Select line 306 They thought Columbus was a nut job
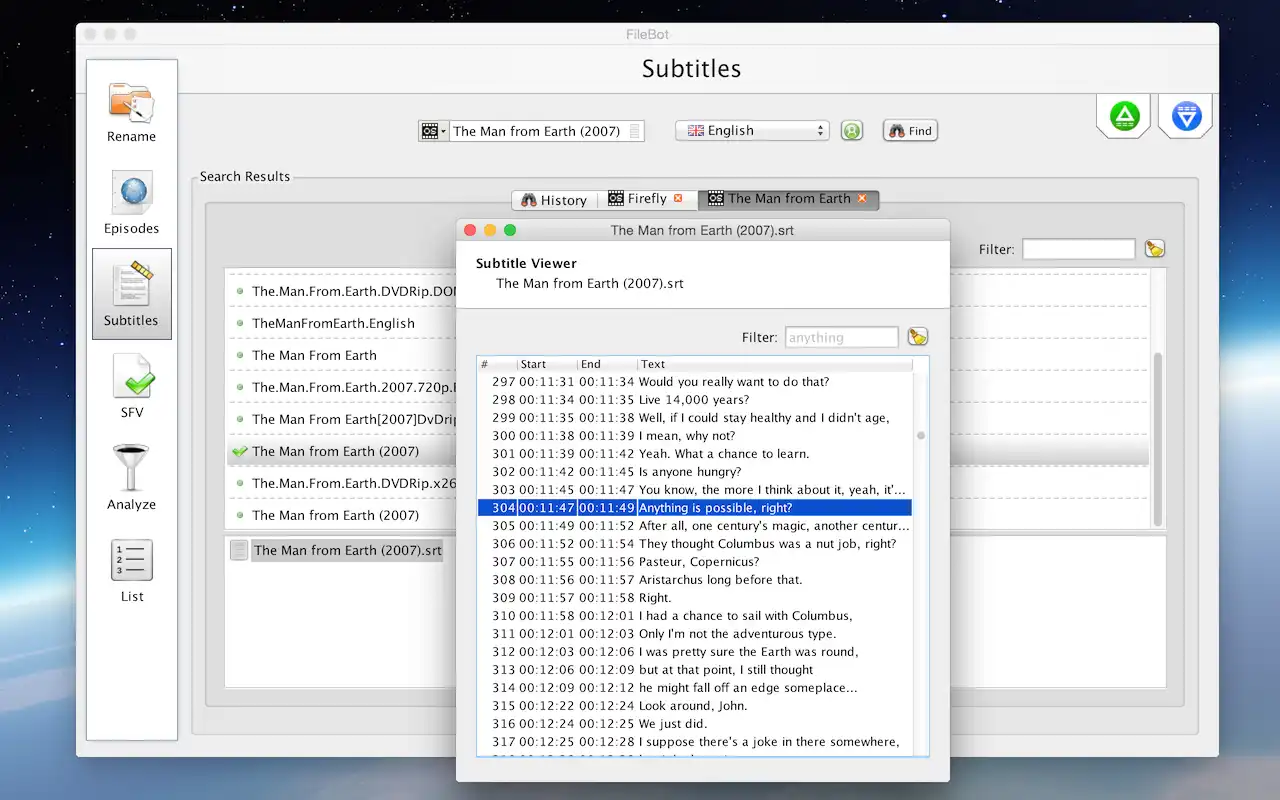 (x=695, y=544)
